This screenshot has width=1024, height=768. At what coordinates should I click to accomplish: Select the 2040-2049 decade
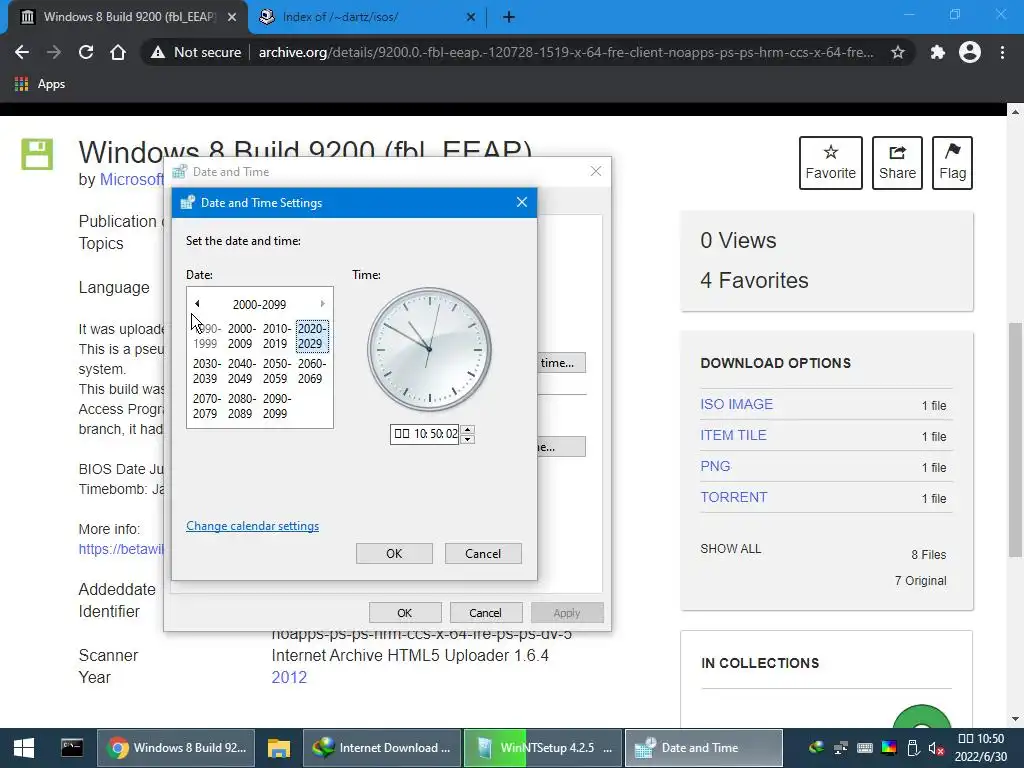coord(241,371)
